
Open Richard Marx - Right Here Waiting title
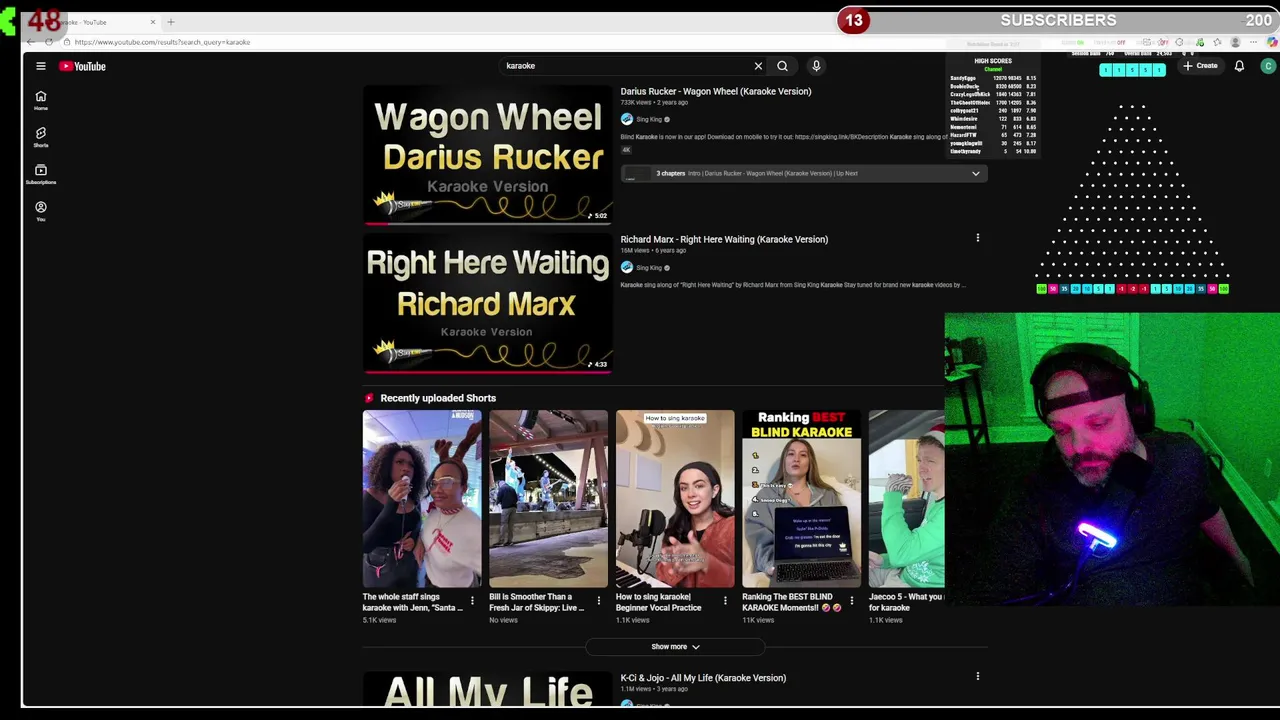pos(724,239)
